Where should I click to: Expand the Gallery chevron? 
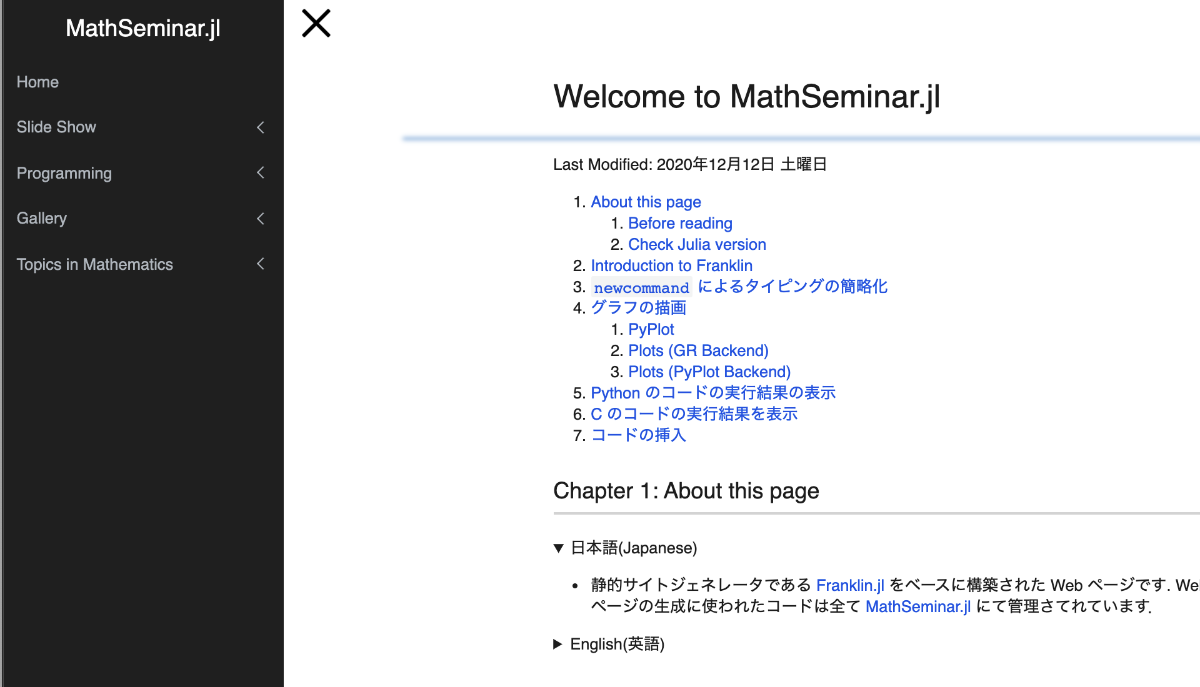pos(260,218)
